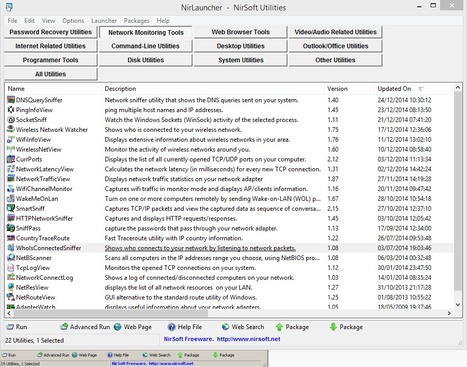467x367 pixels.
Task: Open Internet Related Utilities group
Action: point(51,46)
